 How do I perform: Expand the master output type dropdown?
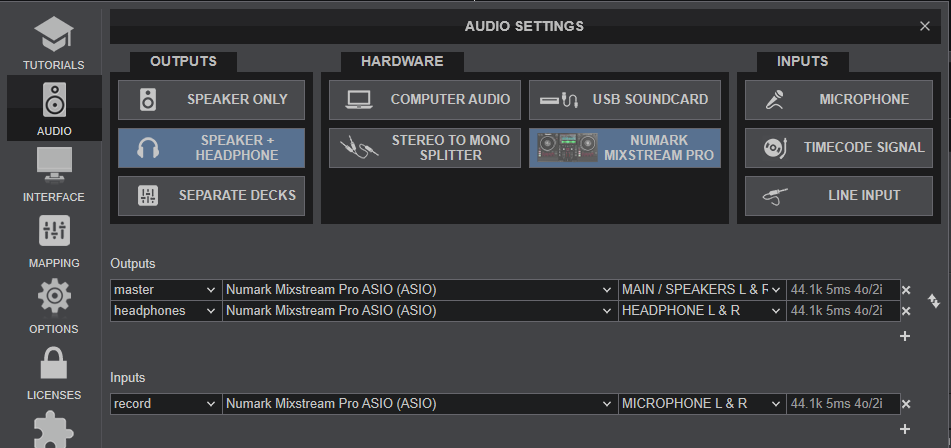[x=165, y=290]
